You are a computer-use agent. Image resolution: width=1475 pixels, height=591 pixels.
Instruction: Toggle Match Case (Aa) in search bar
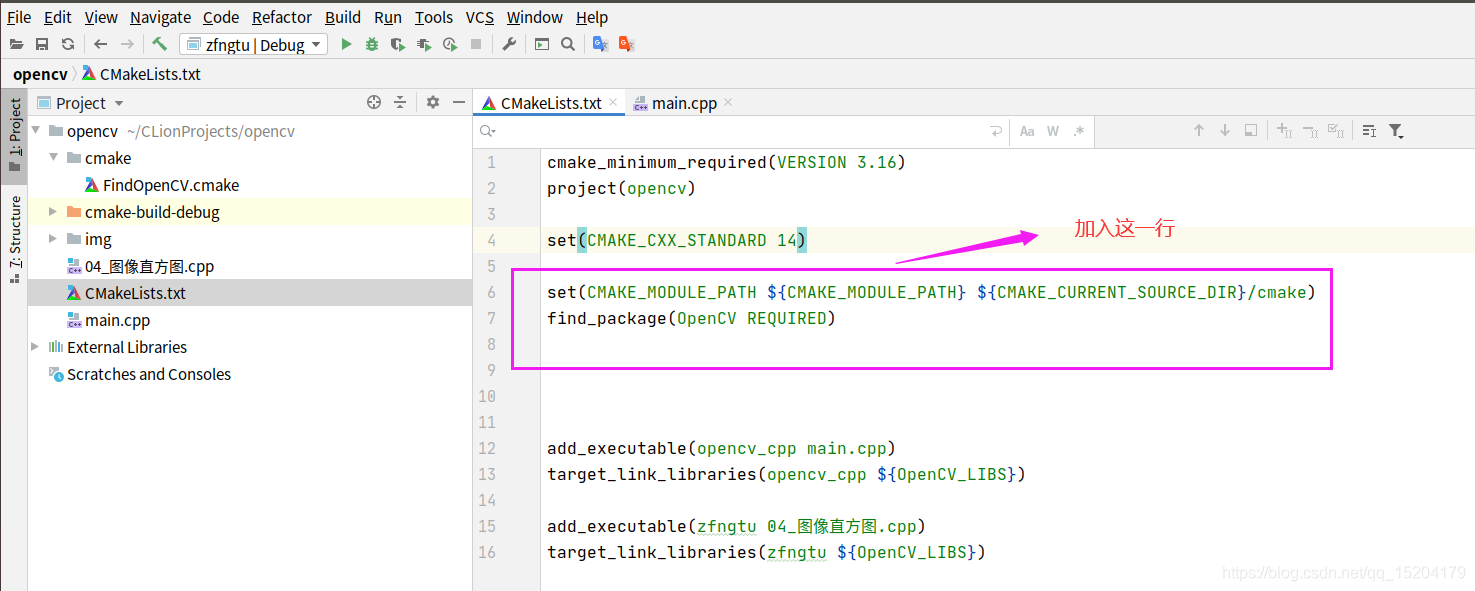(1027, 131)
